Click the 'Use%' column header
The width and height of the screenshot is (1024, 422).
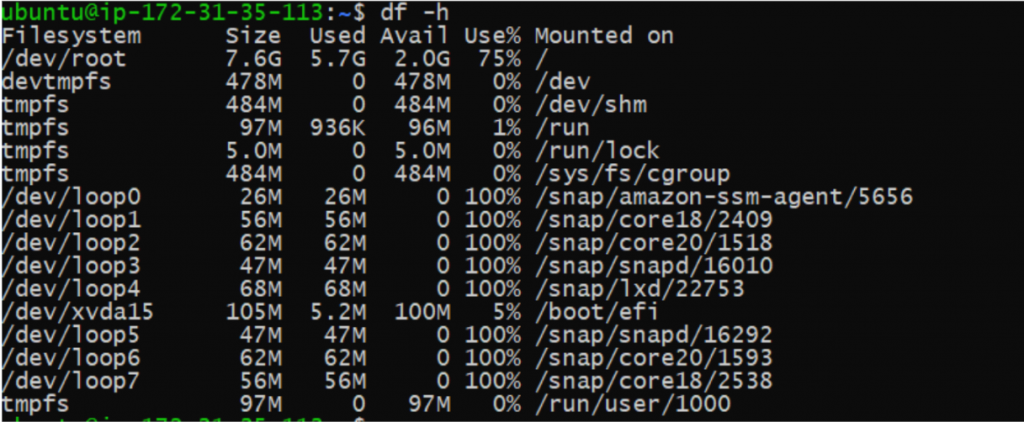point(492,35)
